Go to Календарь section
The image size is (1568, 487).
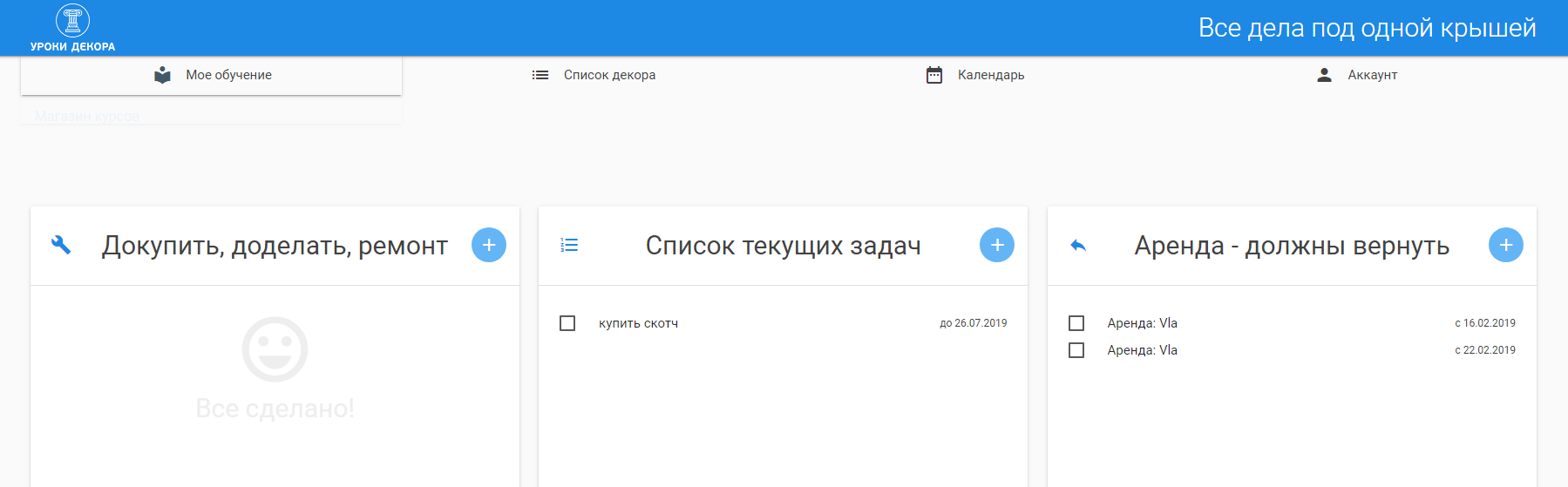pos(991,75)
